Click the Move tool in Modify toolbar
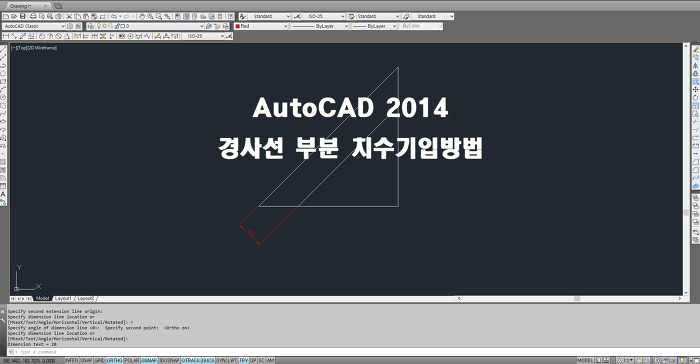The width and height of the screenshot is (700, 364). point(696,90)
